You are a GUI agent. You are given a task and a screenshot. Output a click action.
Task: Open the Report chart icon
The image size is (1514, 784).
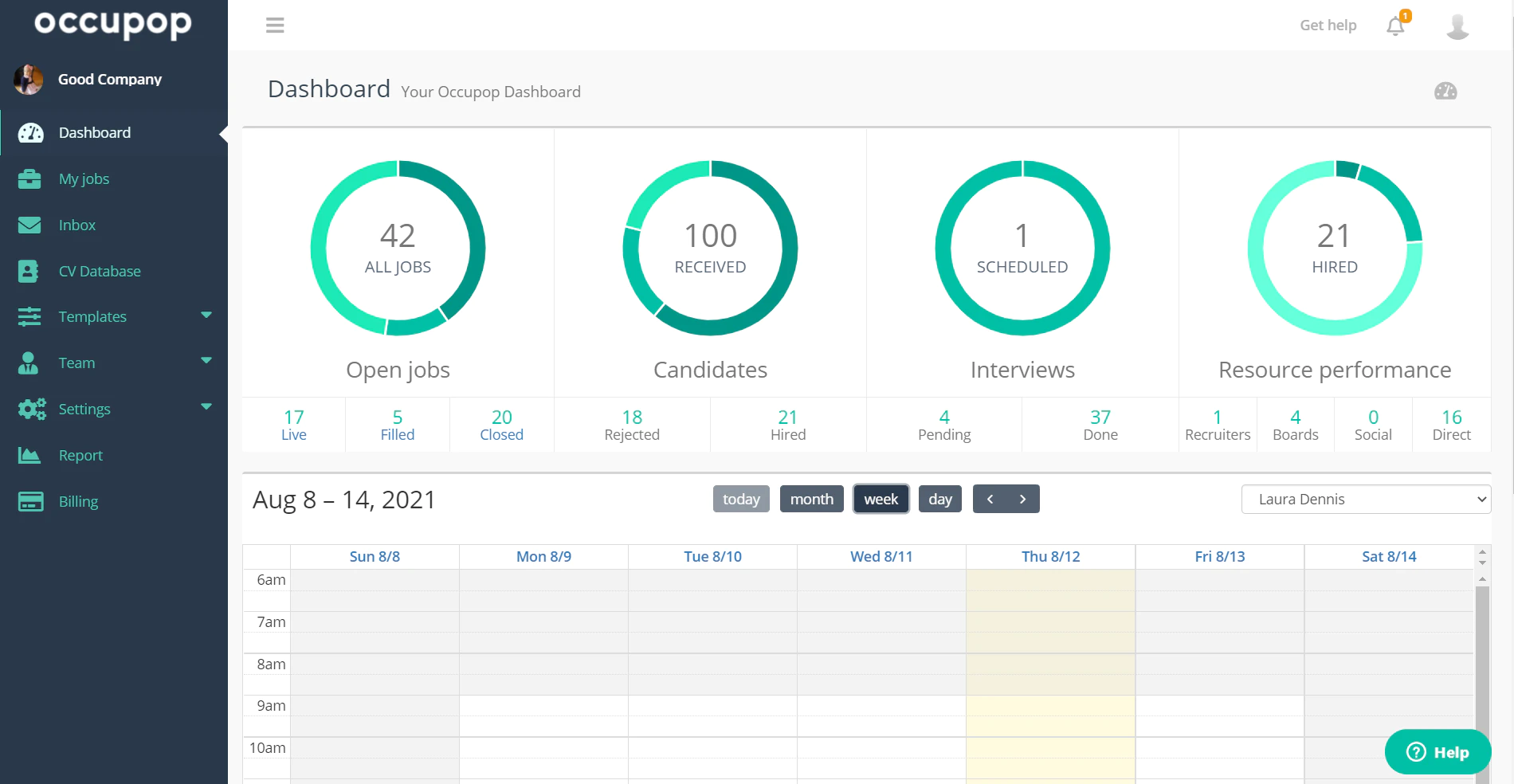[x=29, y=455]
